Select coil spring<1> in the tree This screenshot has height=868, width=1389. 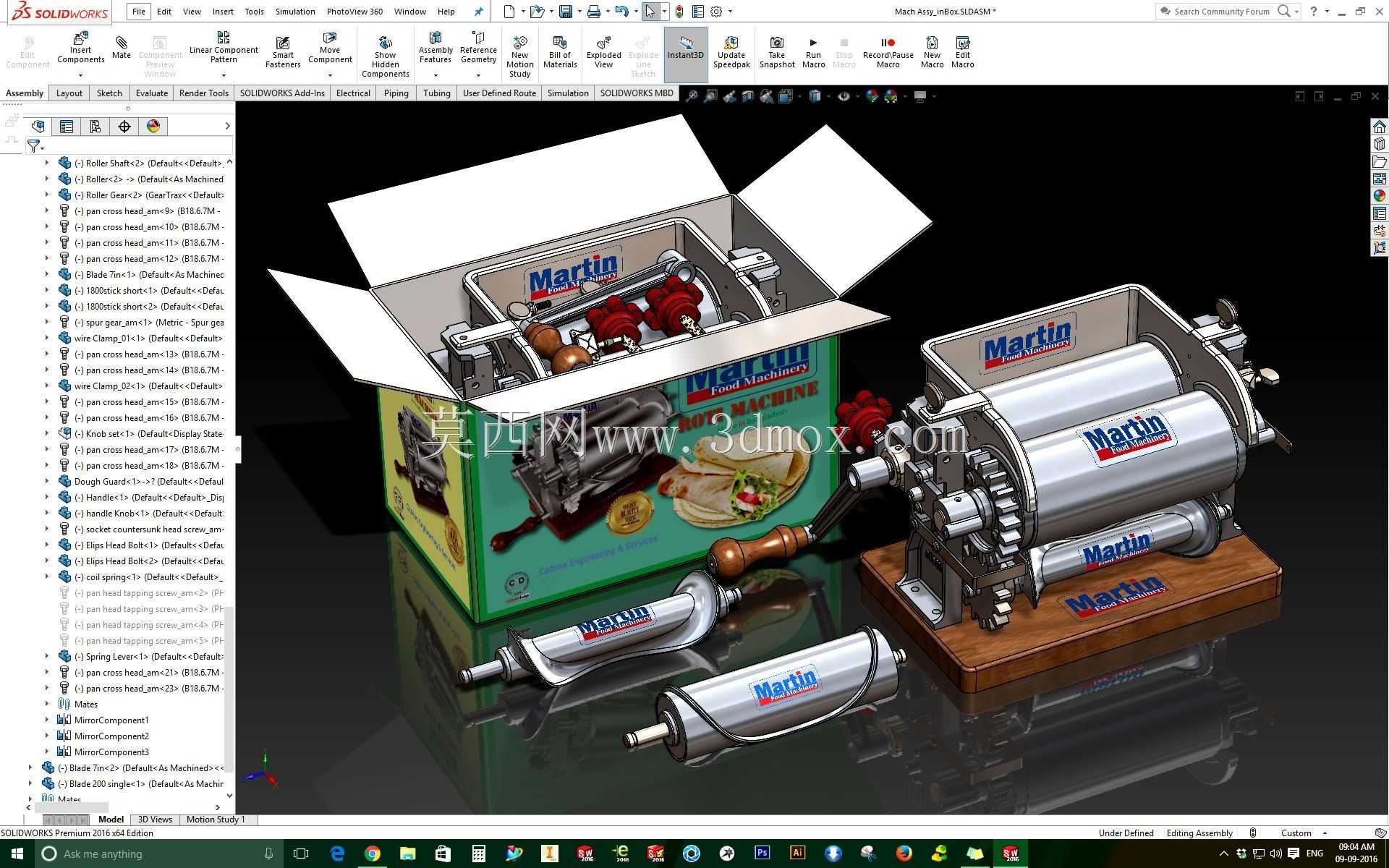[x=142, y=576]
